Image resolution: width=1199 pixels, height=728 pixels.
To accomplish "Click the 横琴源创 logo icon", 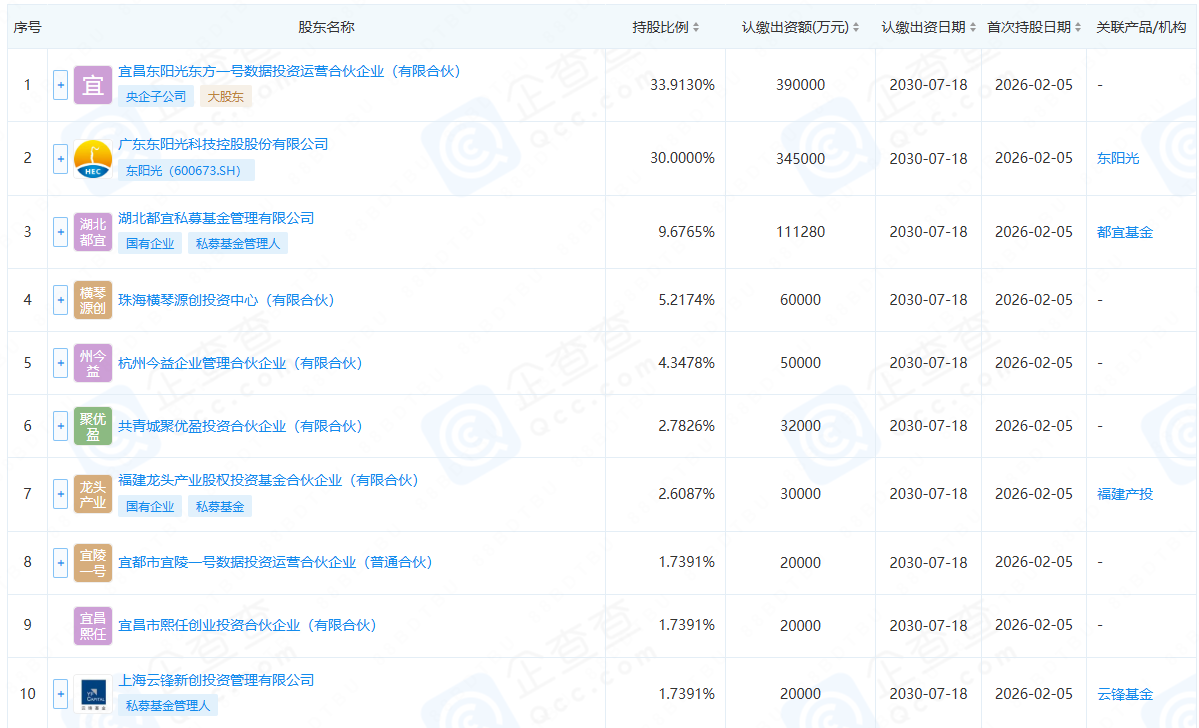I will [x=93, y=300].
